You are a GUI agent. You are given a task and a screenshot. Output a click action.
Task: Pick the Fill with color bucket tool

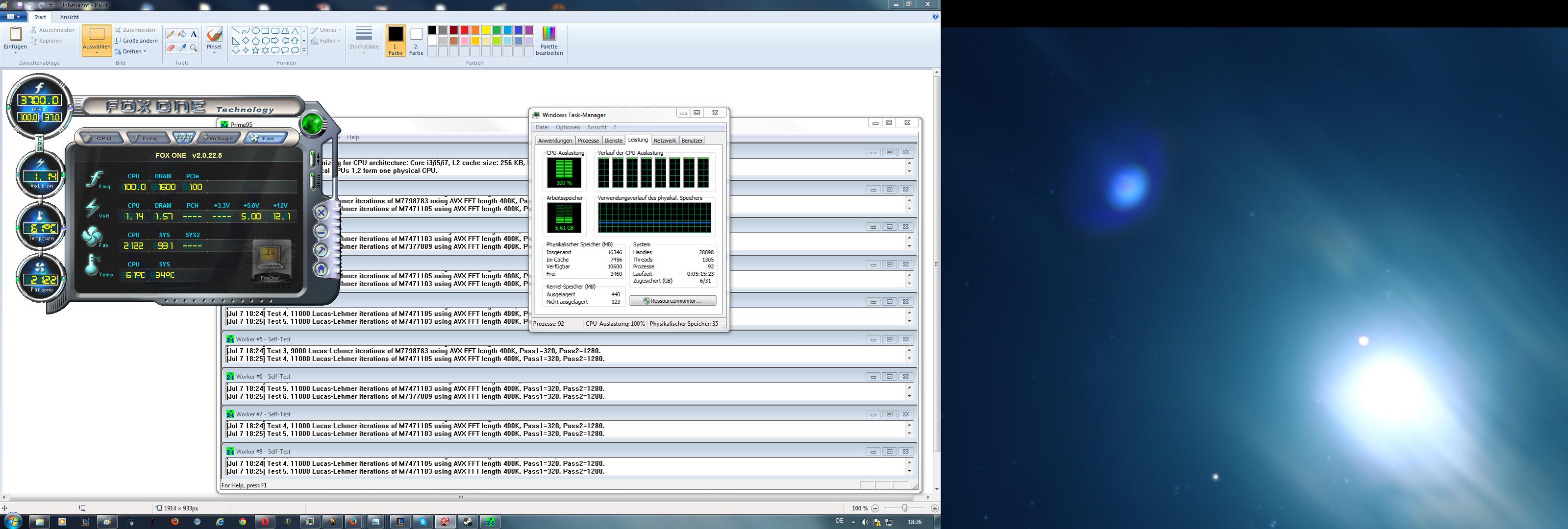[182, 34]
